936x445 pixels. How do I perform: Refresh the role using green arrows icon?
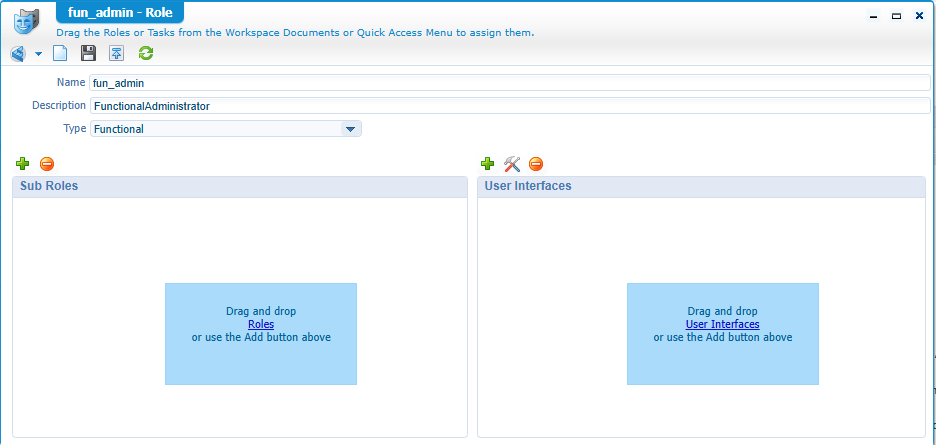tap(146, 54)
